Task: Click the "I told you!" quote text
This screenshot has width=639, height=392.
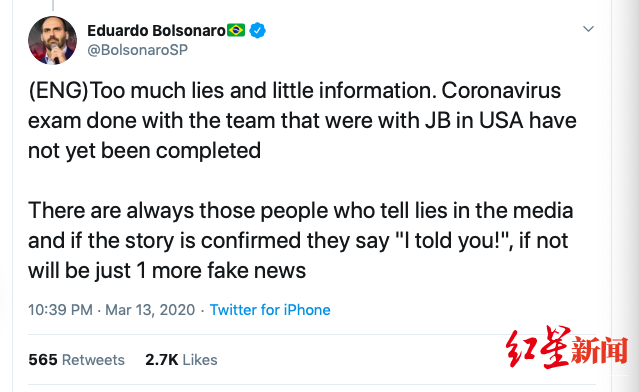Action: click(x=454, y=240)
